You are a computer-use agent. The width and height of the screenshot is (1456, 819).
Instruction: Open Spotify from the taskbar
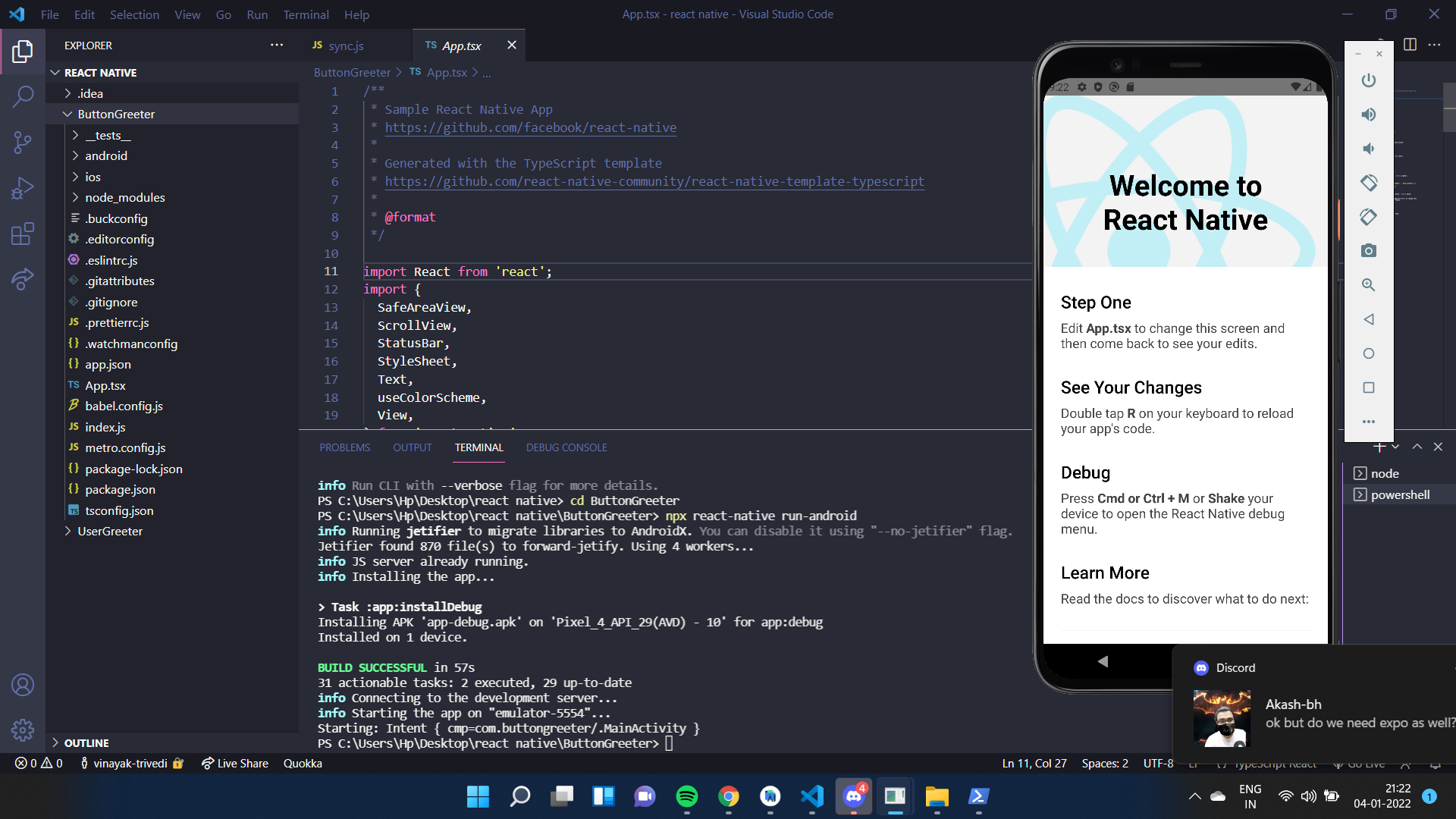coord(686,796)
